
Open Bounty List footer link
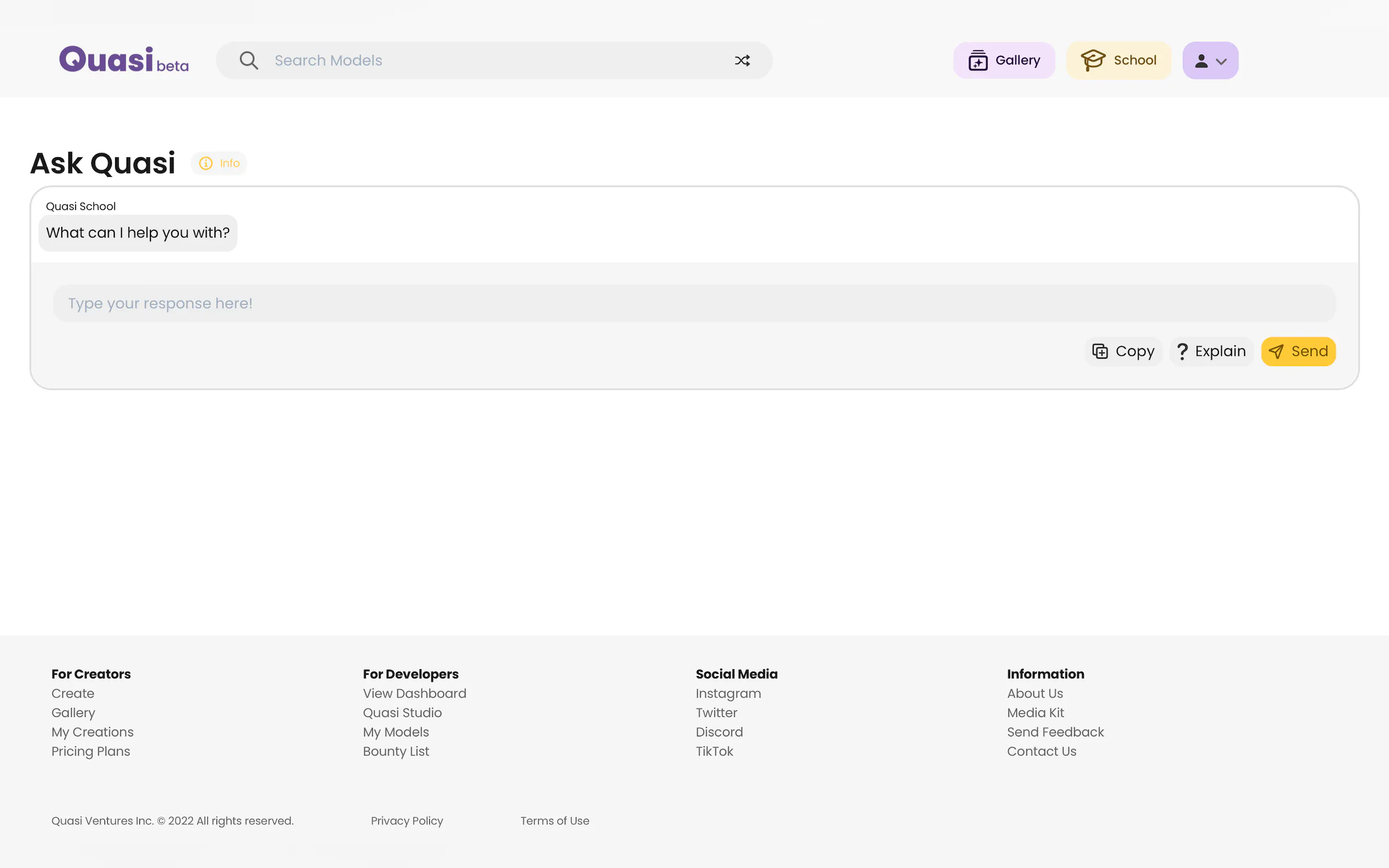[395, 752]
